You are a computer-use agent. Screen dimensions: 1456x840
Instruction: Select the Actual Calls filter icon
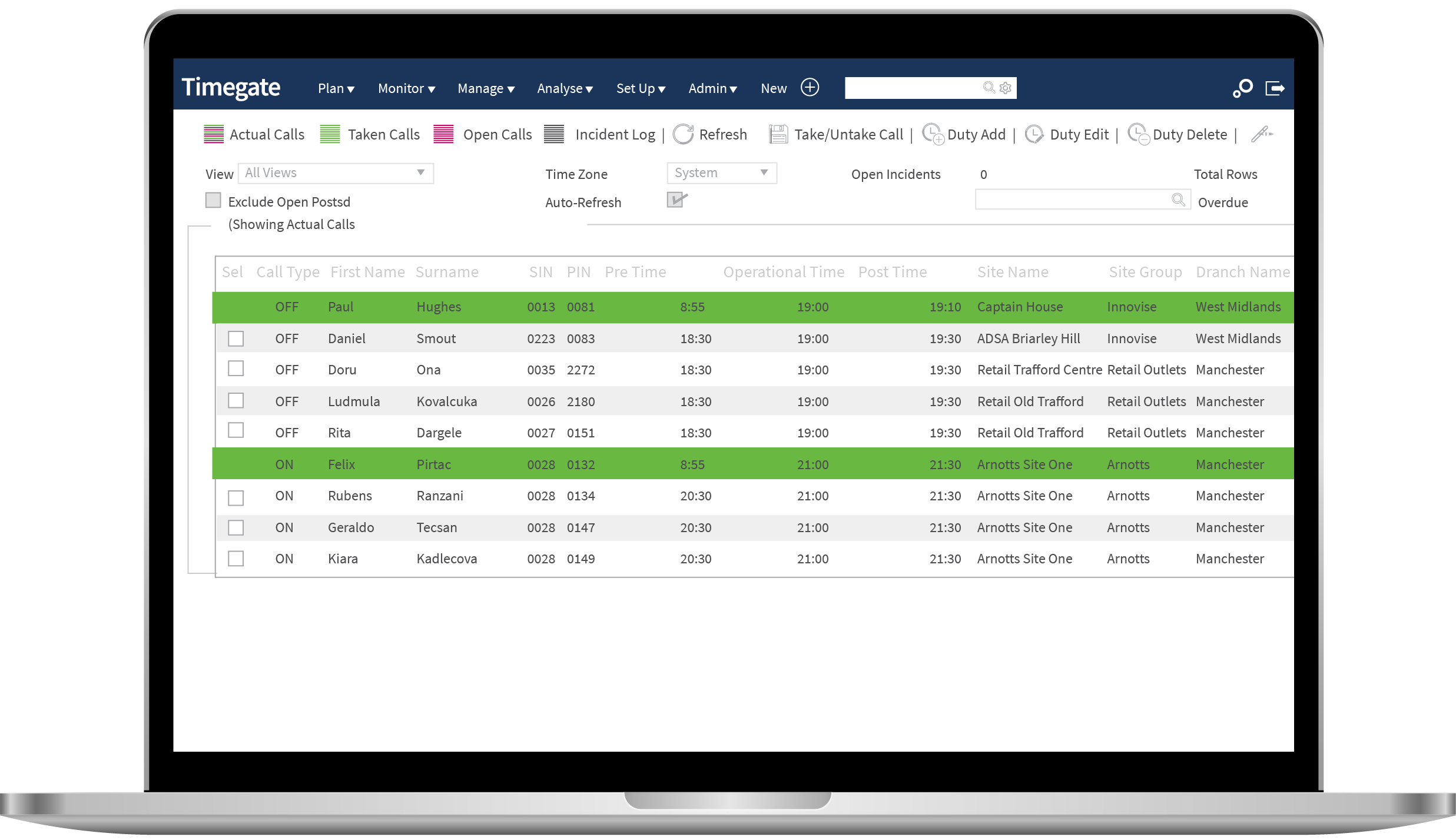(x=214, y=134)
